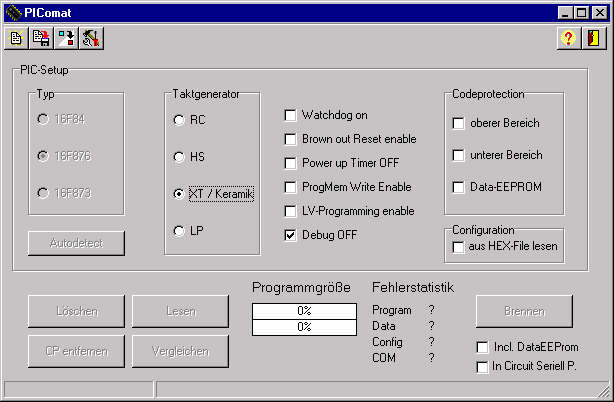Open the hammer and wrench tools icon

pyautogui.click(x=92, y=38)
